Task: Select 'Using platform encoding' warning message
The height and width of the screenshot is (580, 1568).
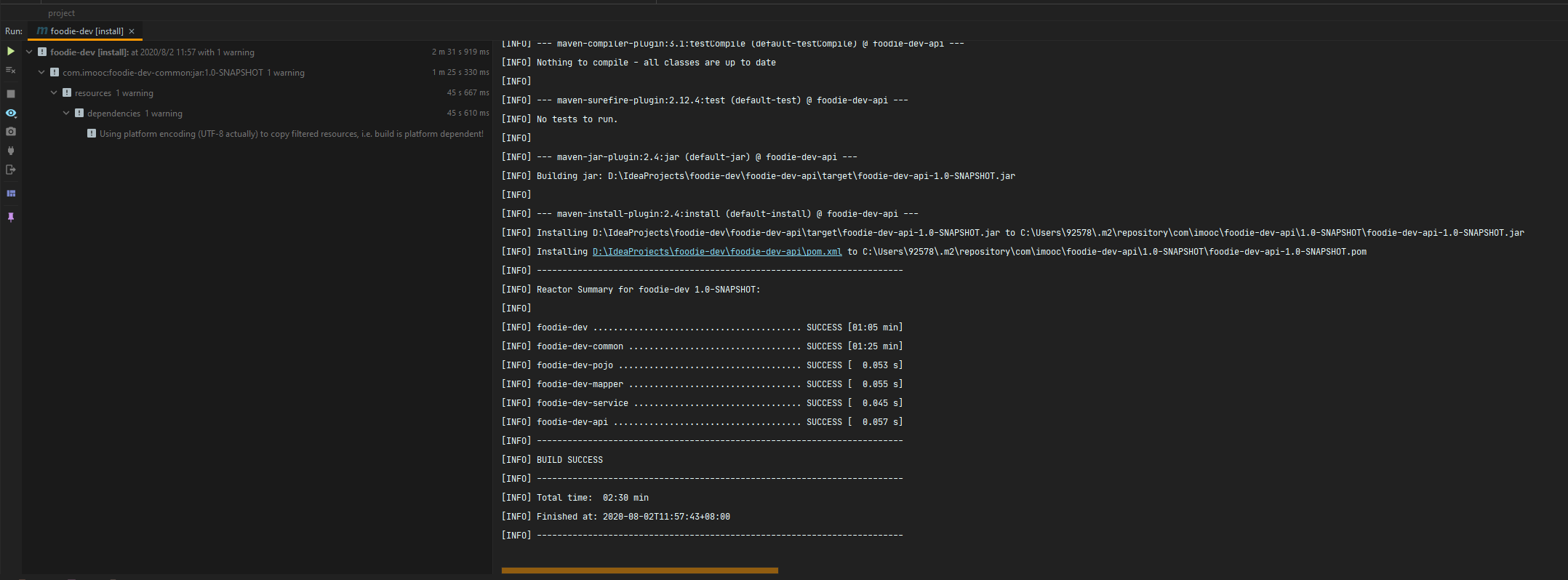Action: click(x=292, y=134)
